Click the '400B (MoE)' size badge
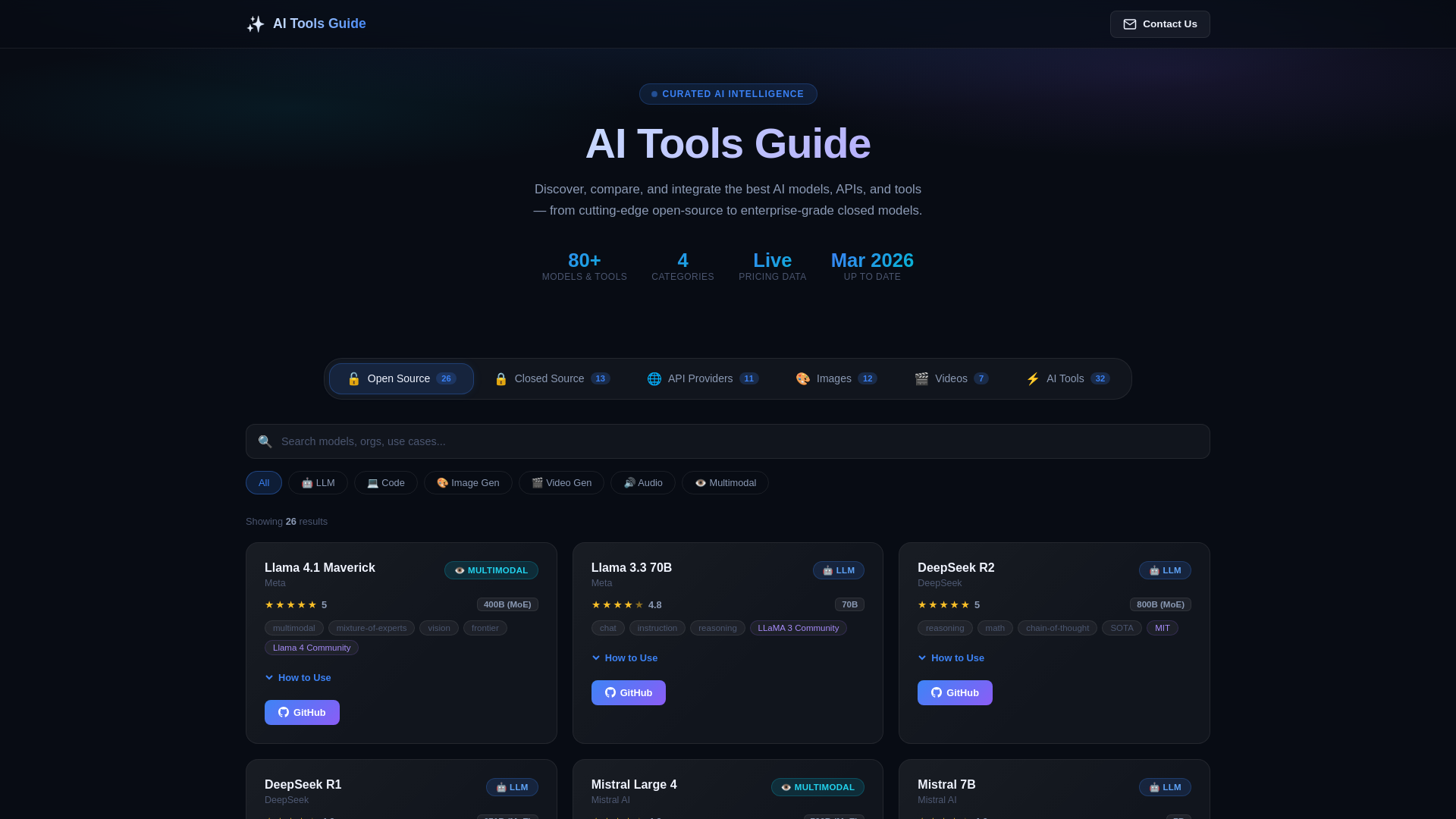The width and height of the screenshot is (1456, 819). 507,604
